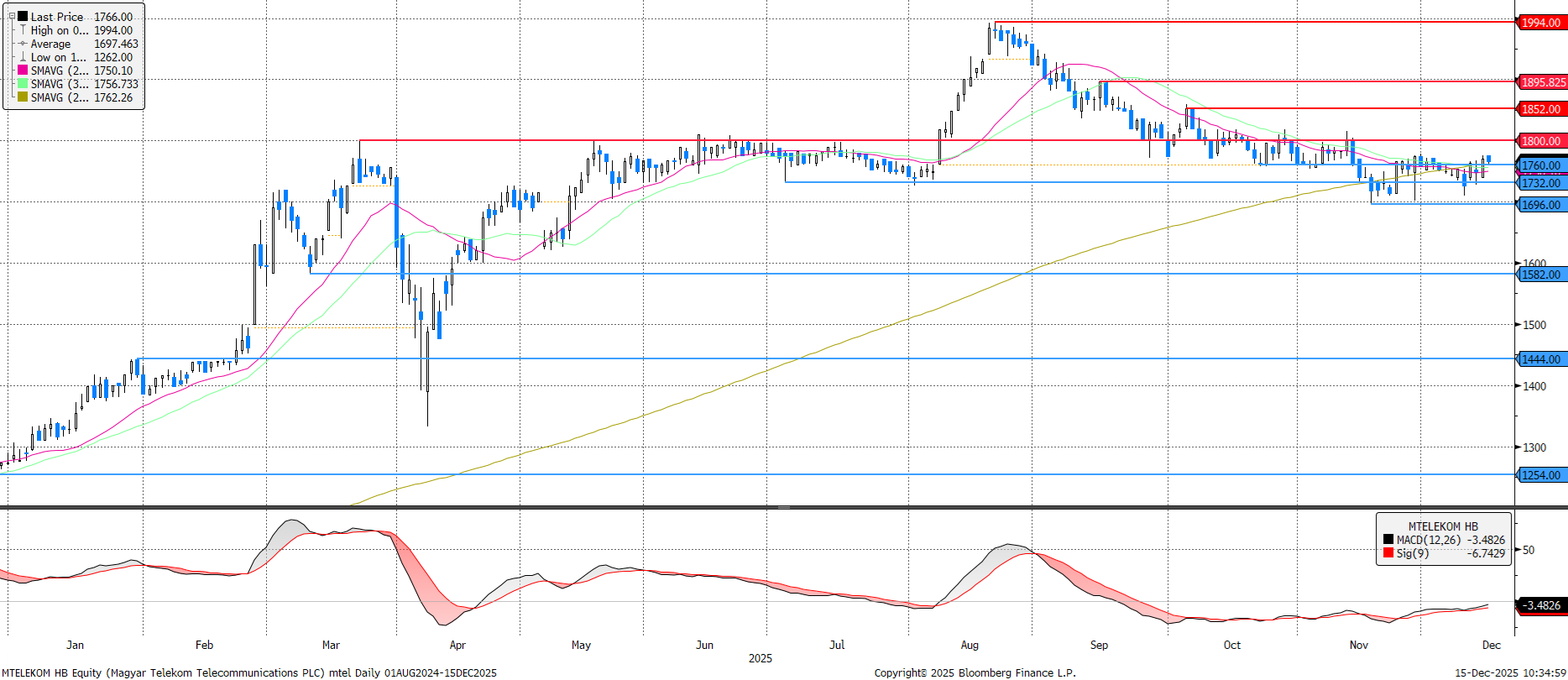Select the 1696.00 blue support tag
This screenshot has height=680, width=1568.
pos(1541,205)
